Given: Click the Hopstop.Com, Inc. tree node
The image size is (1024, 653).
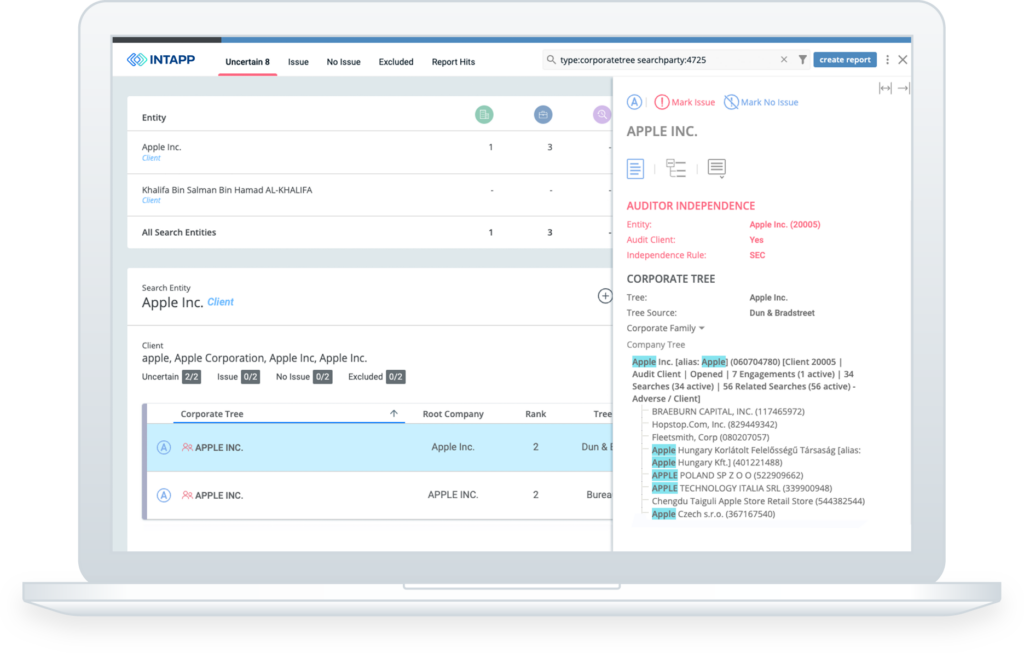Looking at the screenshot, I should 714,424.
